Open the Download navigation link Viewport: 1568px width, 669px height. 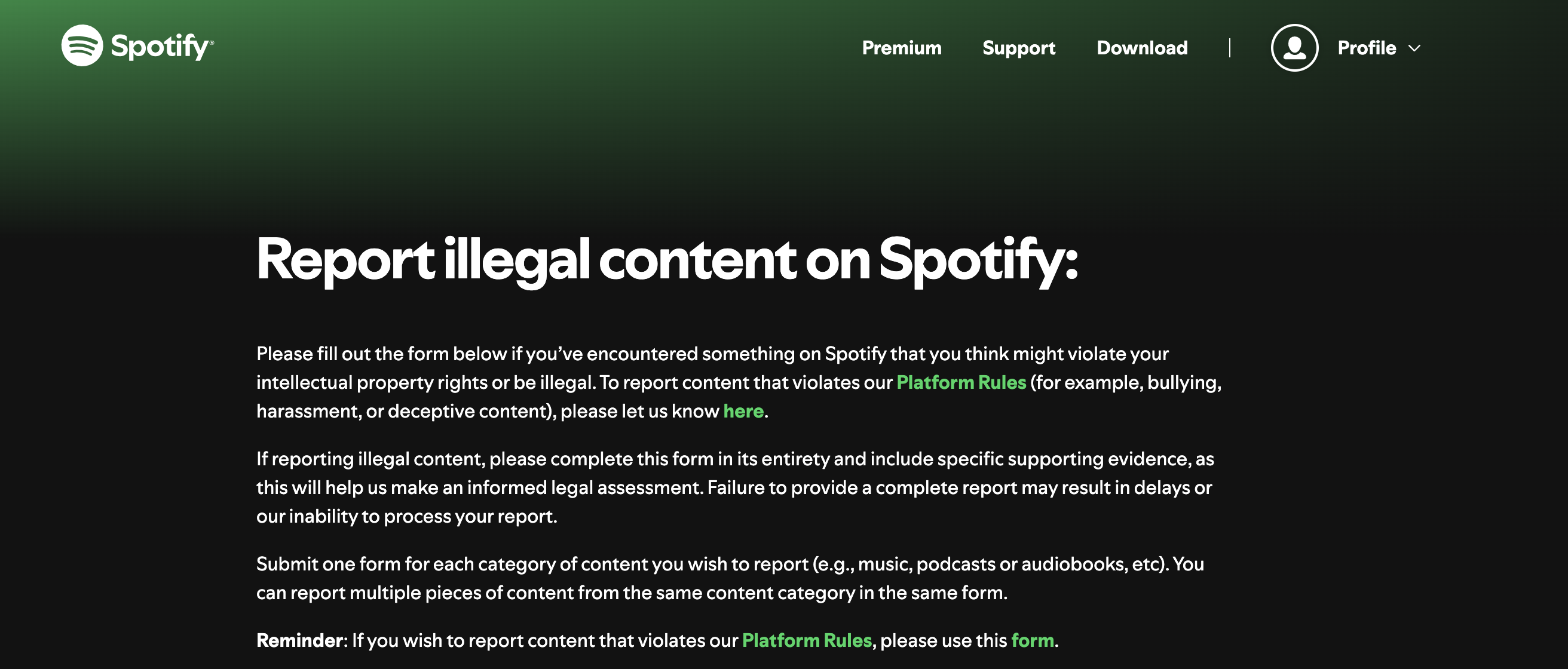click(1142, 47)
